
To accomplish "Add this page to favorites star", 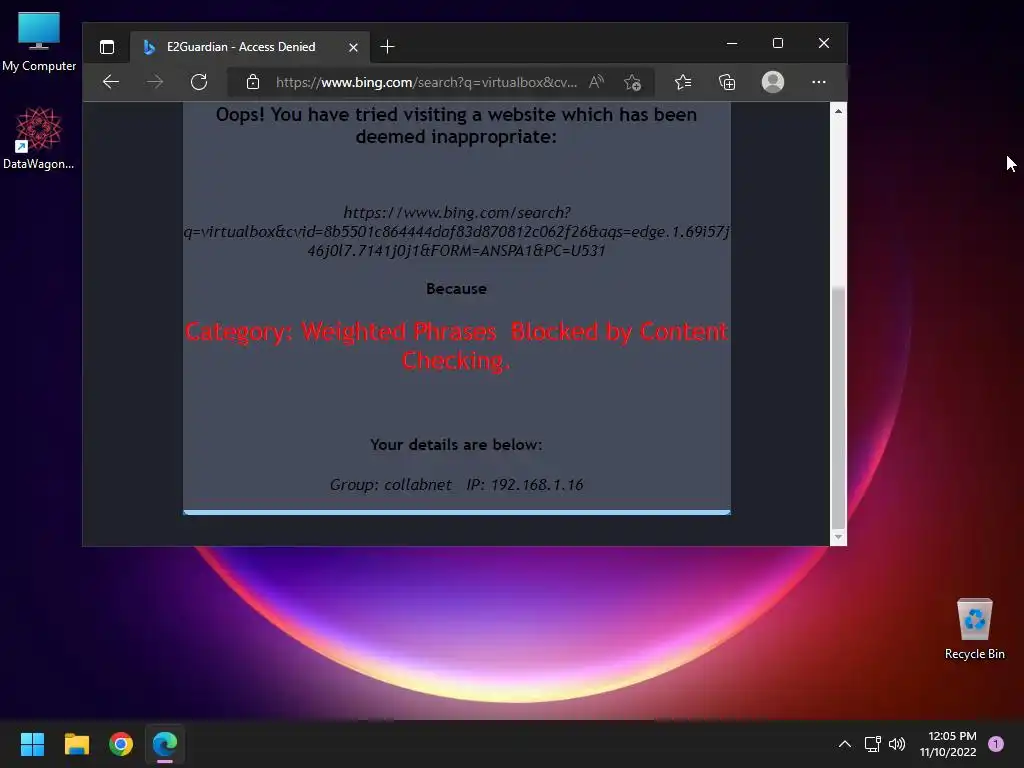I will (632, 82).
